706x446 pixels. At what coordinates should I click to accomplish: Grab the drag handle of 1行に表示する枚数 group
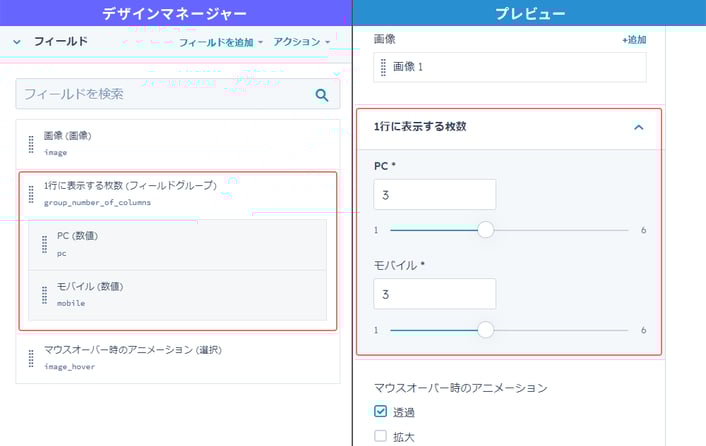(x=31, y=194)
